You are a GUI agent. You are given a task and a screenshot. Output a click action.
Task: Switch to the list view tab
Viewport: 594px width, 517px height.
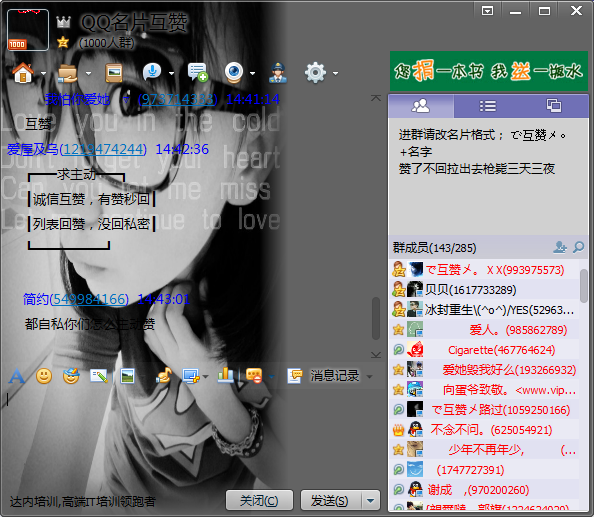click(488, 106)
